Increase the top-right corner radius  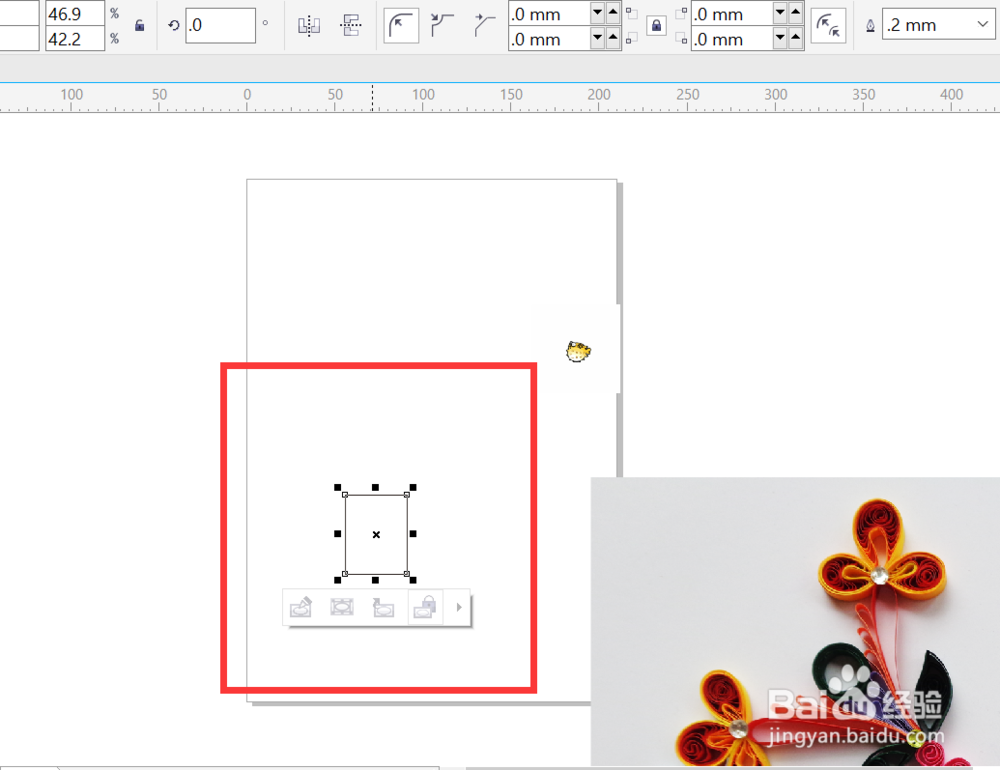point(795,13)
